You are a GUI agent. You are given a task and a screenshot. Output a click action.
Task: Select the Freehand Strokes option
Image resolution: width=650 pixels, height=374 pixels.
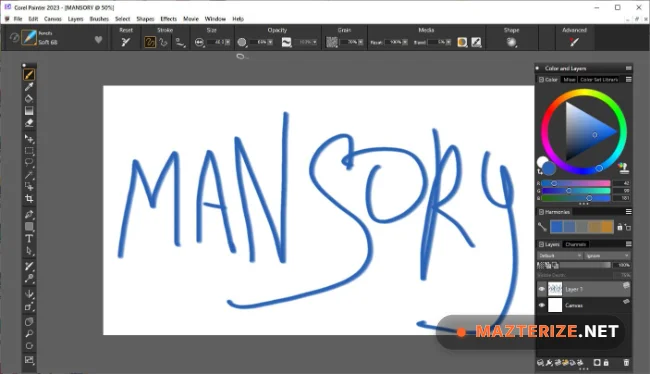click(x=150, y=42)
